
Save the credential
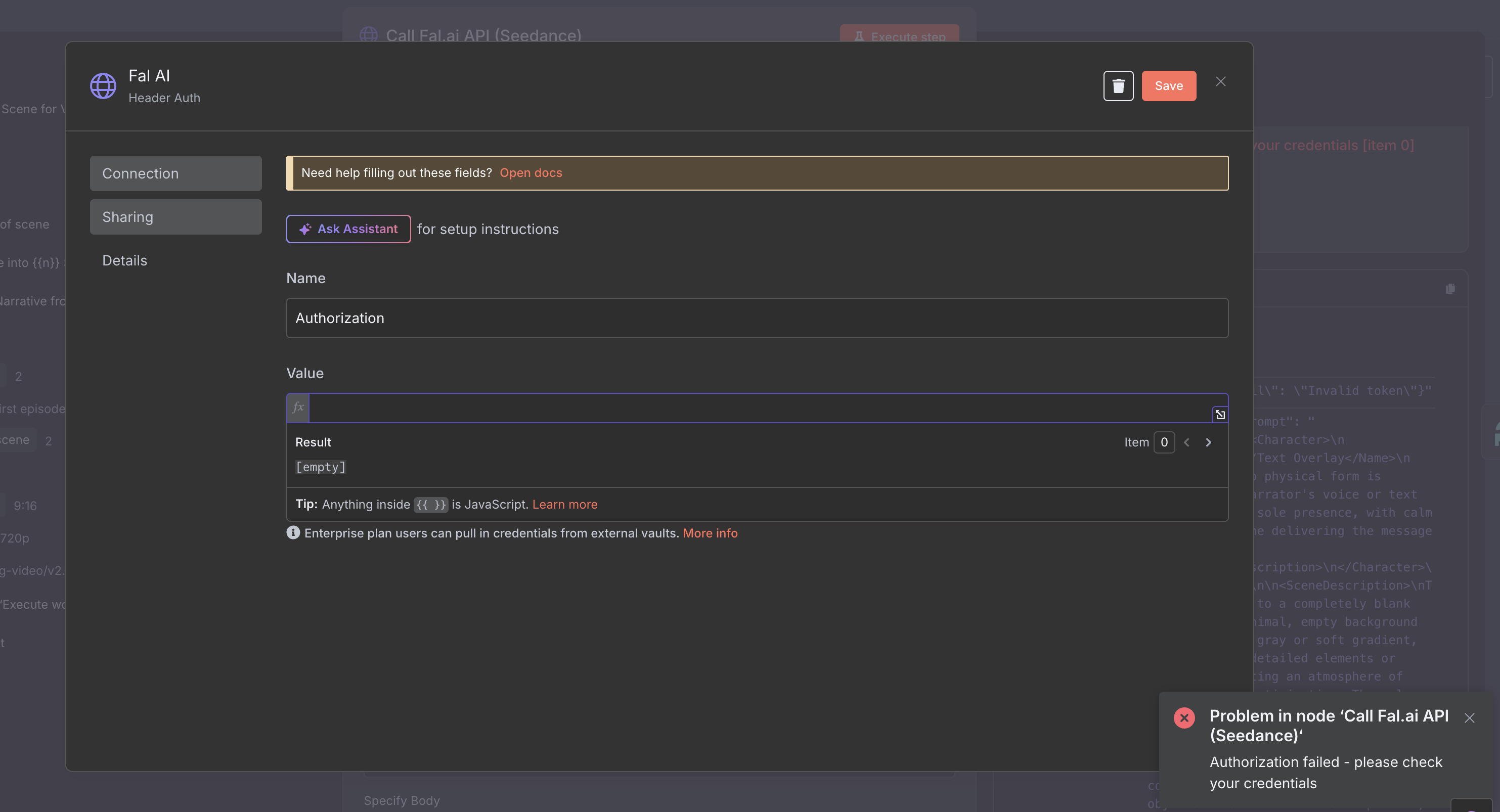(1169, 85)
